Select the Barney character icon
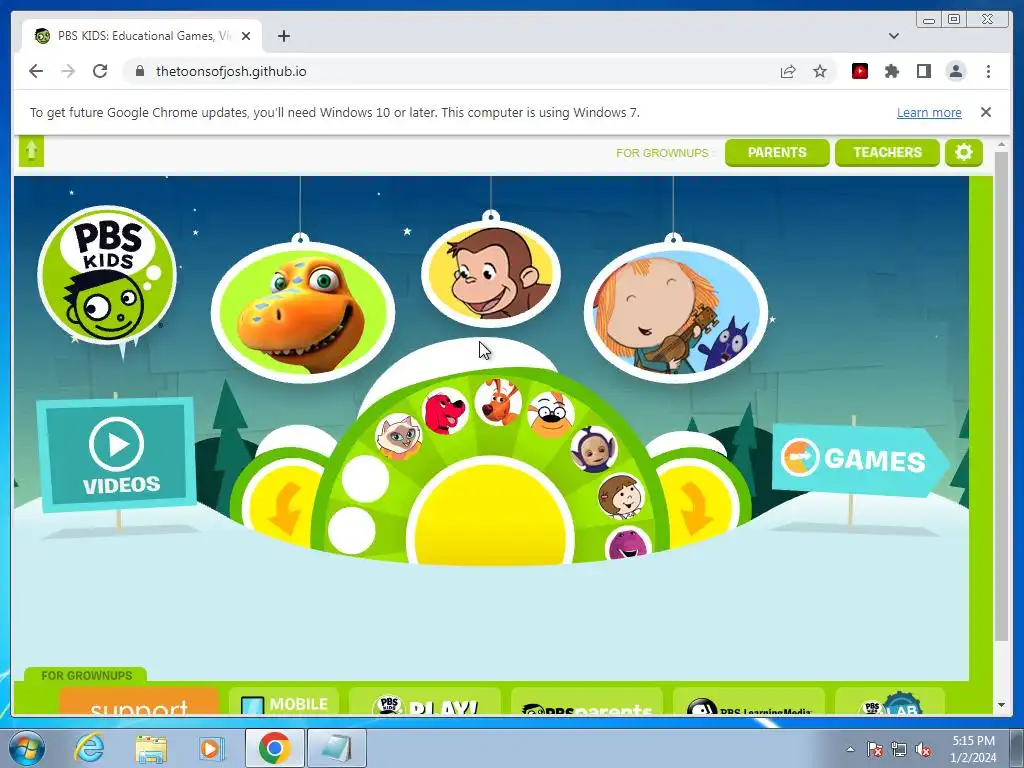 pos(628,543)
